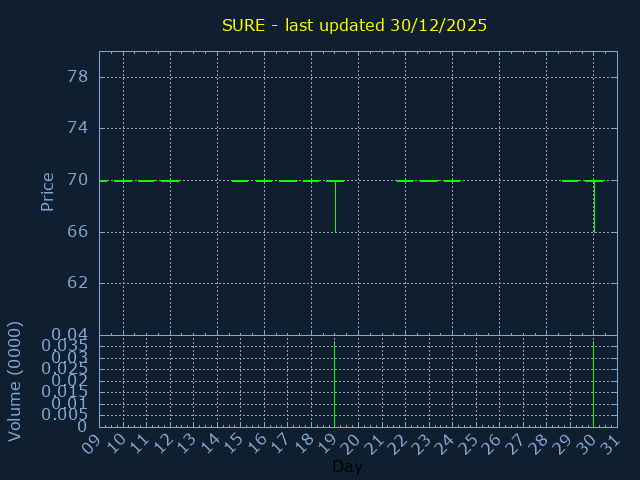Screen dimensions: 640x480
Task: Click the tall green volume bar at day 19
Action: (x=334, y=385)
